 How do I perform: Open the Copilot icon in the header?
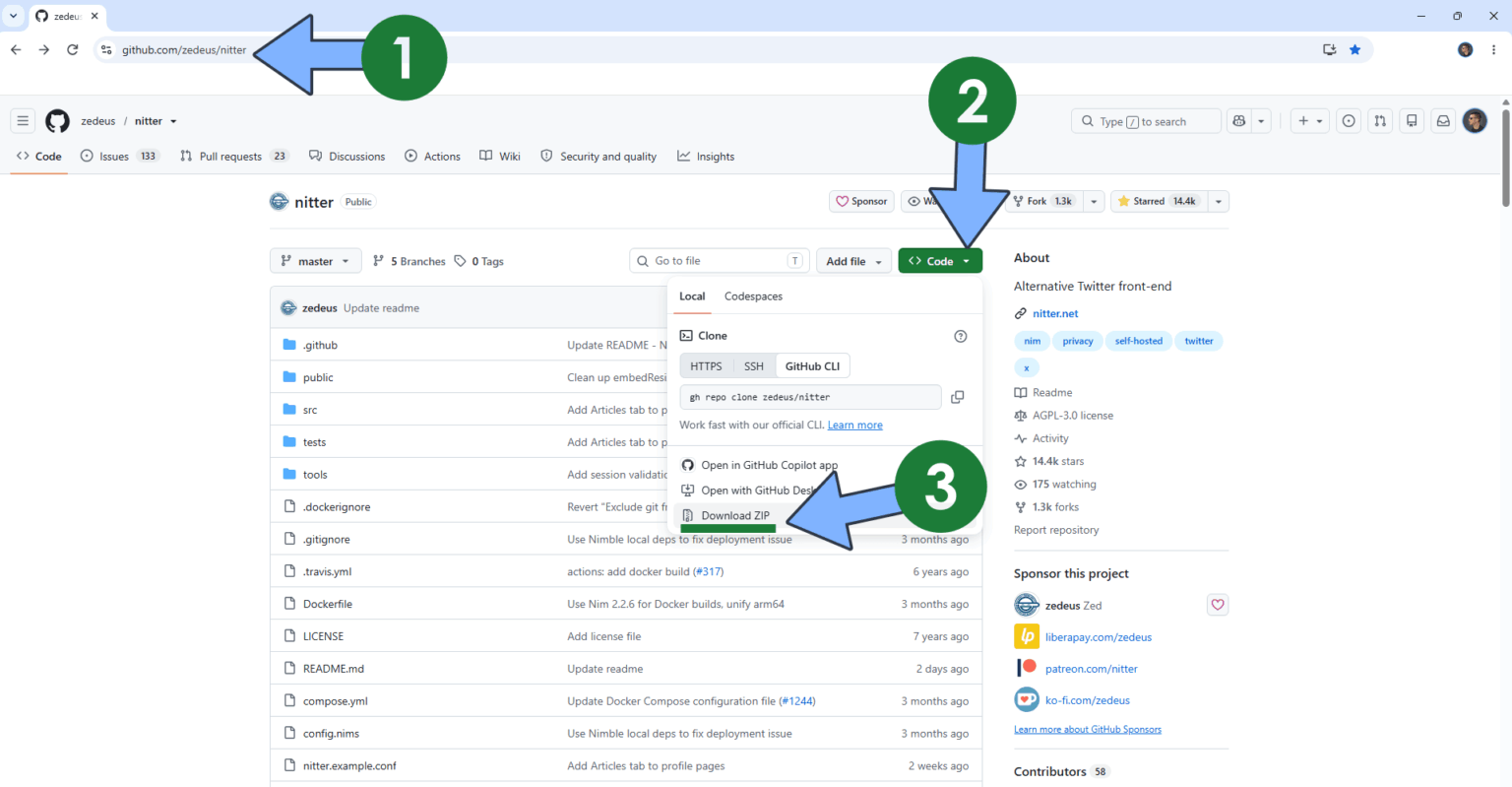[x=1239, y=121]
